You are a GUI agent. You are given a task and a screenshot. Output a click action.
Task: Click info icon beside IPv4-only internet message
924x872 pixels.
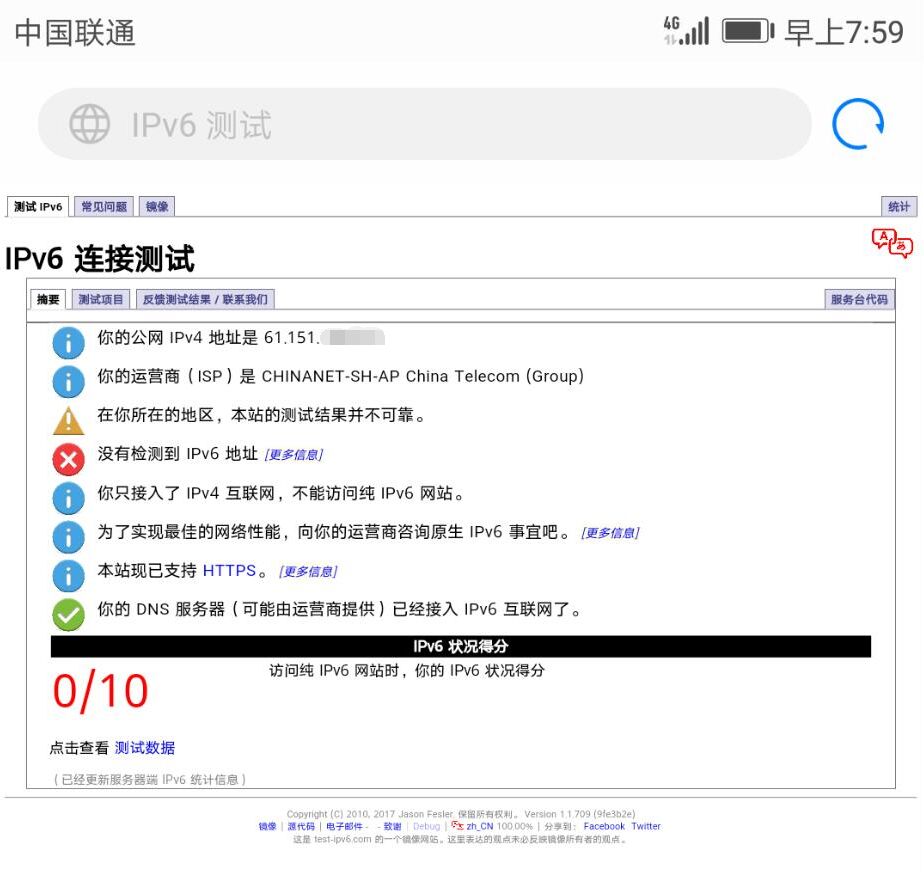[x=68, y=498]
